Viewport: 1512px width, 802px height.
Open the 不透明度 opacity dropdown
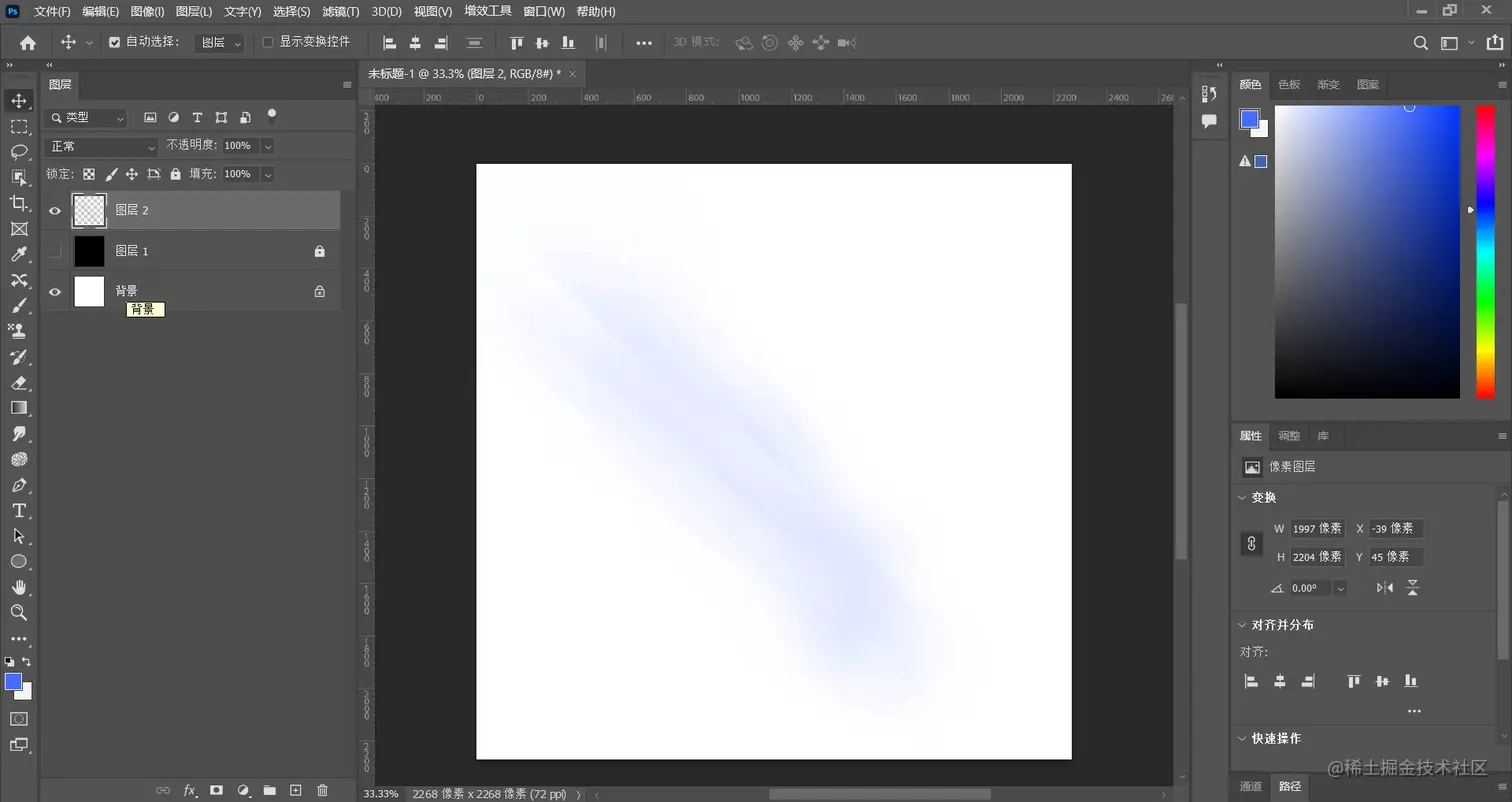click(266, 145)
